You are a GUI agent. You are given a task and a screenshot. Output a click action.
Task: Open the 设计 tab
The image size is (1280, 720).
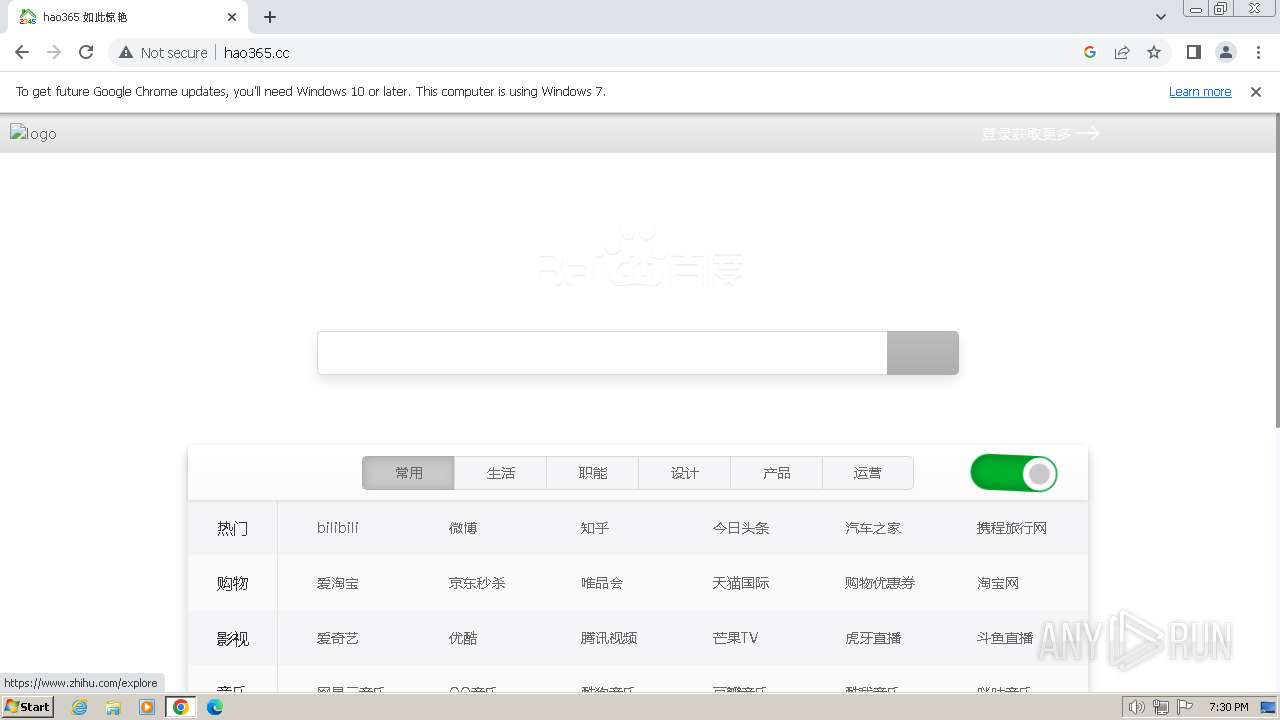click(x=685, y=473)
